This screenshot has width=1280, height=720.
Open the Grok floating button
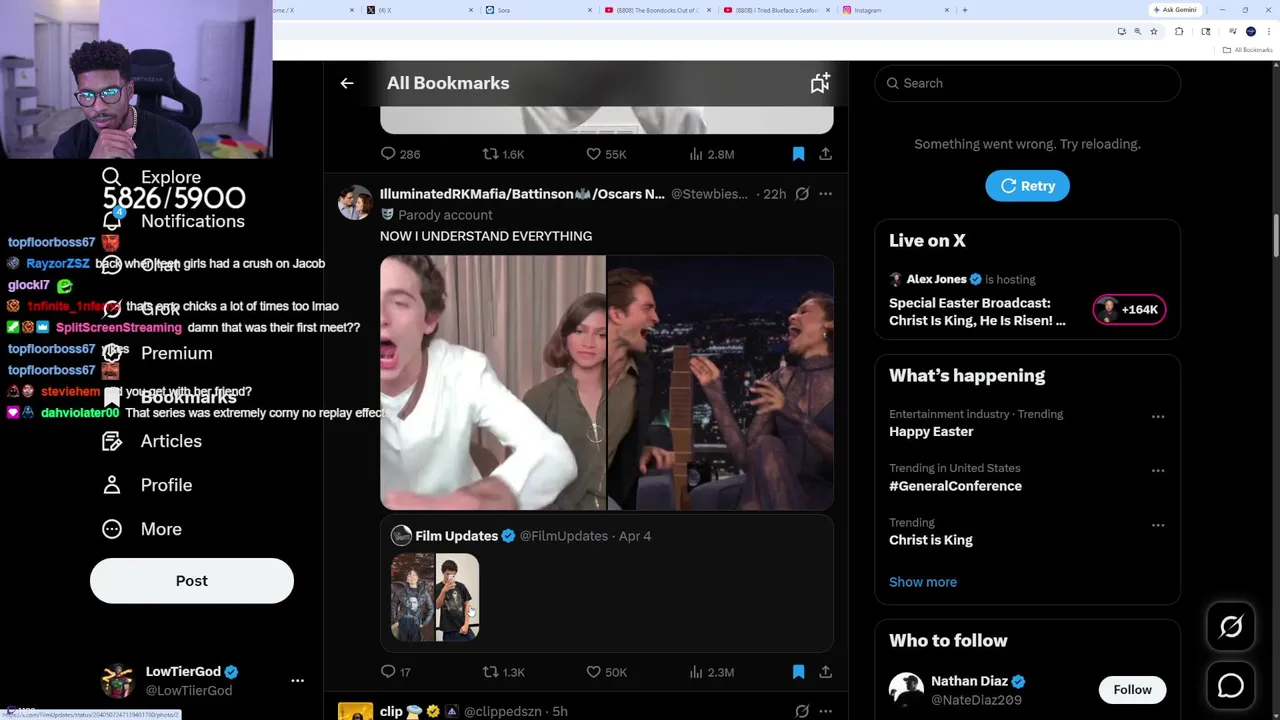pyautogui.click(x=1231, y=627)
